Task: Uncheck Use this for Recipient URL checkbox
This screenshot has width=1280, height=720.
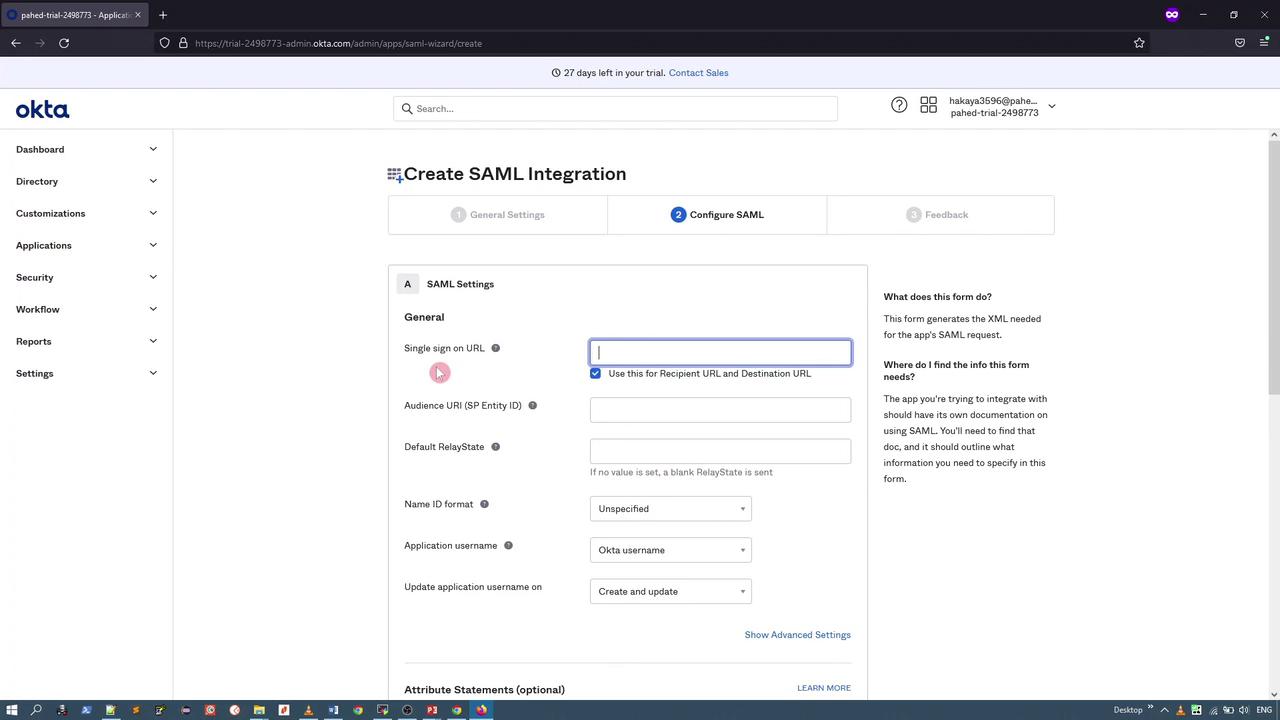Action: pos(596,373)
